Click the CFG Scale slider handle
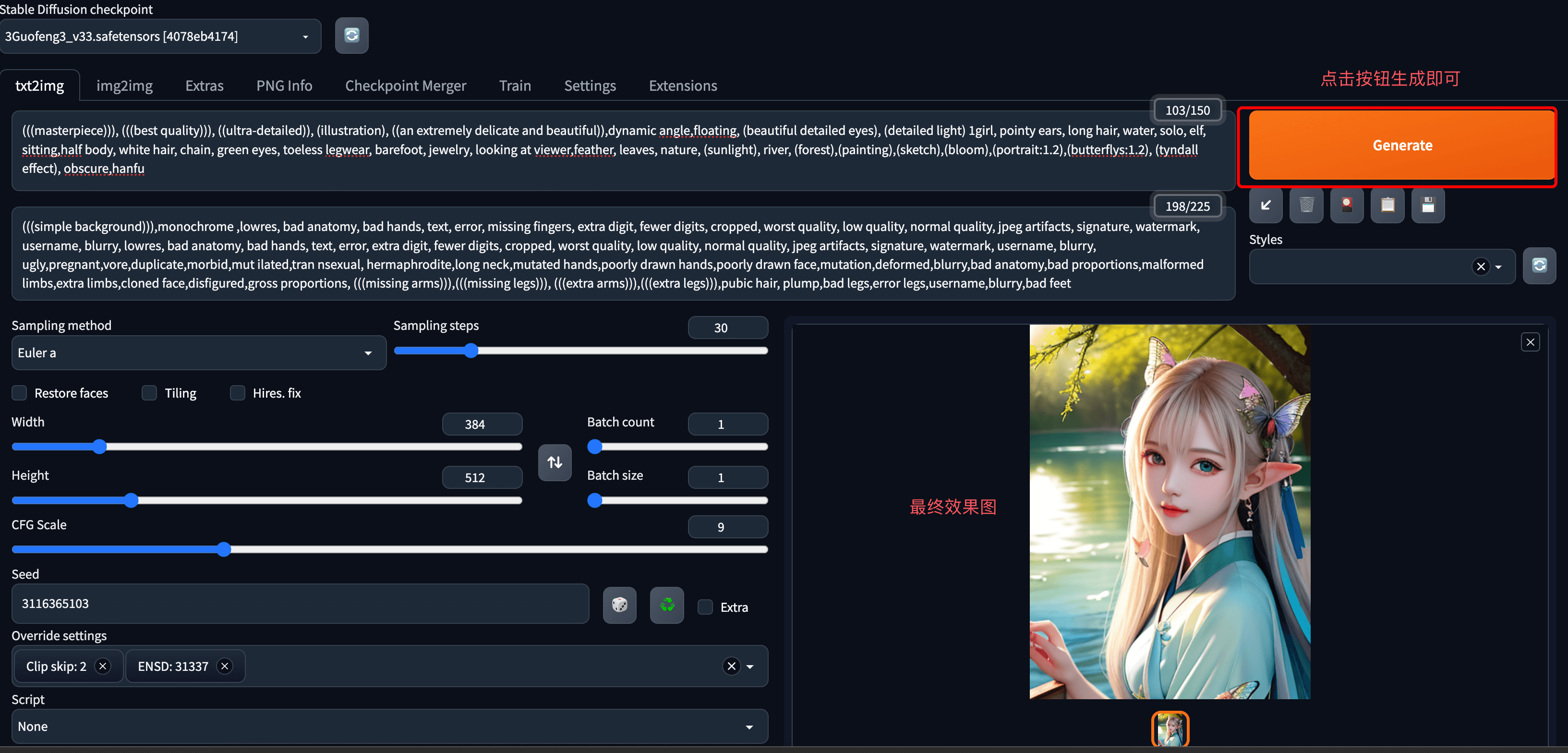 [x=224, y=550]
